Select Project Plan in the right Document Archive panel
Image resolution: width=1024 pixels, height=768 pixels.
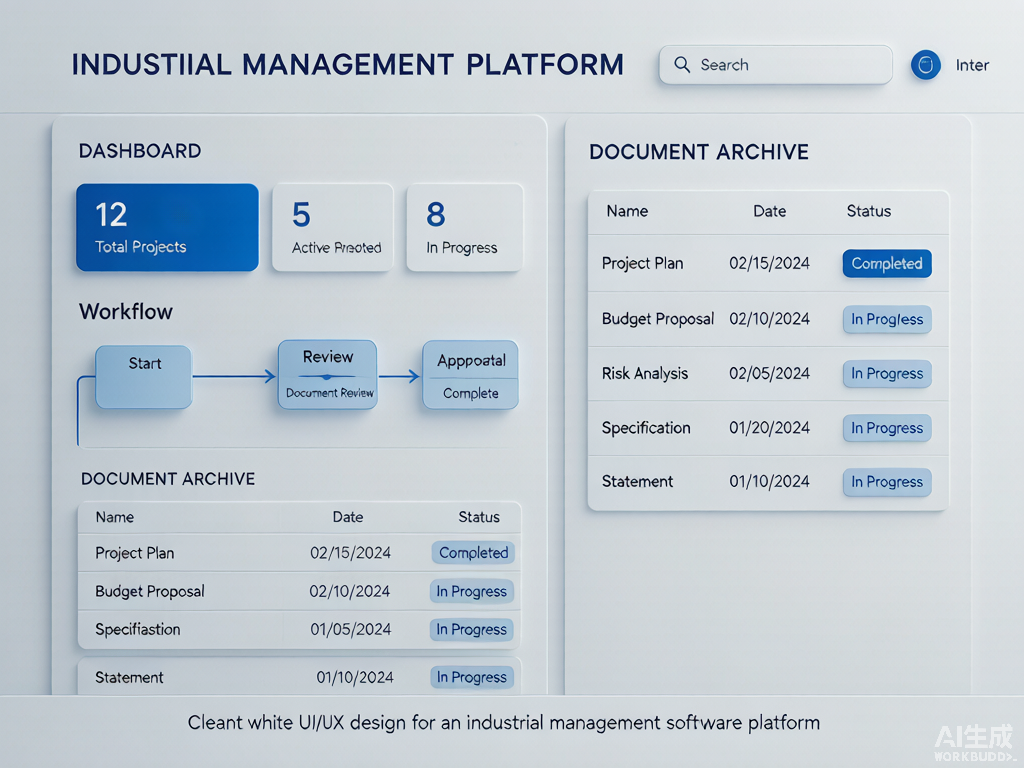[768, 263]
